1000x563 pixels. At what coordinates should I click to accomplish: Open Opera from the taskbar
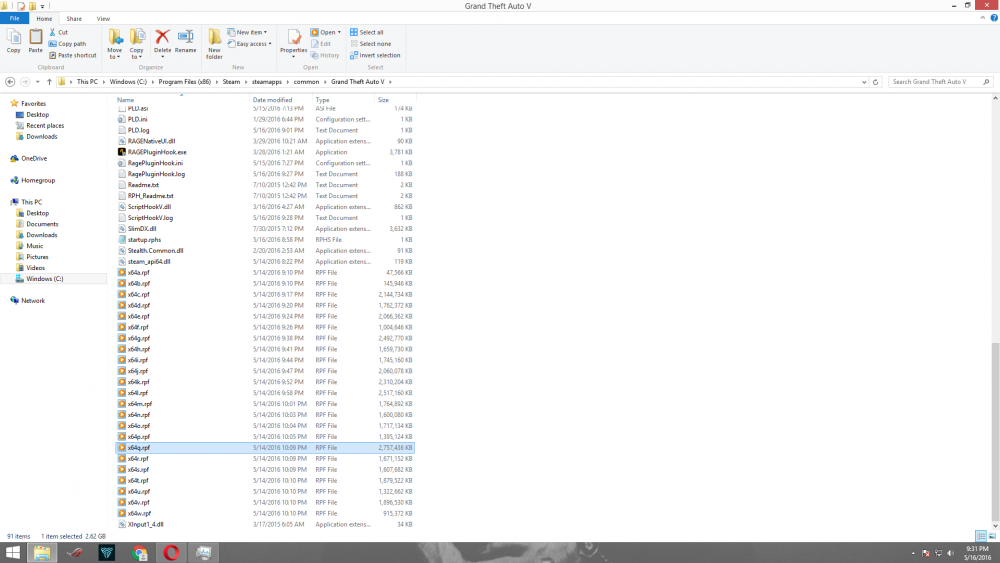click(171, 553)
